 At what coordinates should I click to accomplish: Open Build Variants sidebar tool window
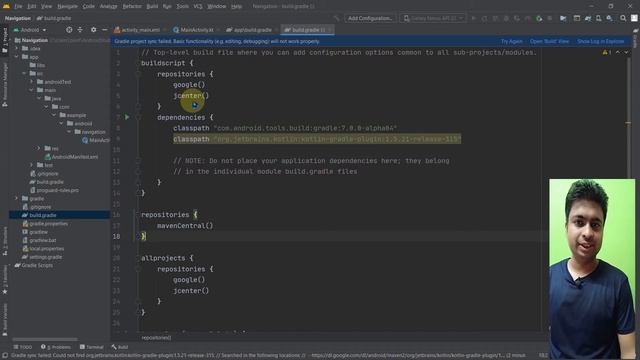(x=5, y=320)
